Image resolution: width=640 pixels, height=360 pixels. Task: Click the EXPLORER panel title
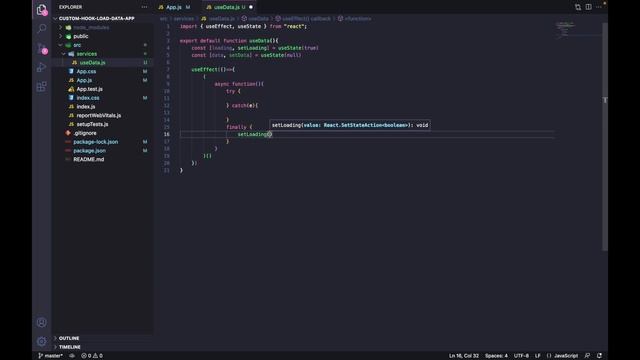pos(70,7)
